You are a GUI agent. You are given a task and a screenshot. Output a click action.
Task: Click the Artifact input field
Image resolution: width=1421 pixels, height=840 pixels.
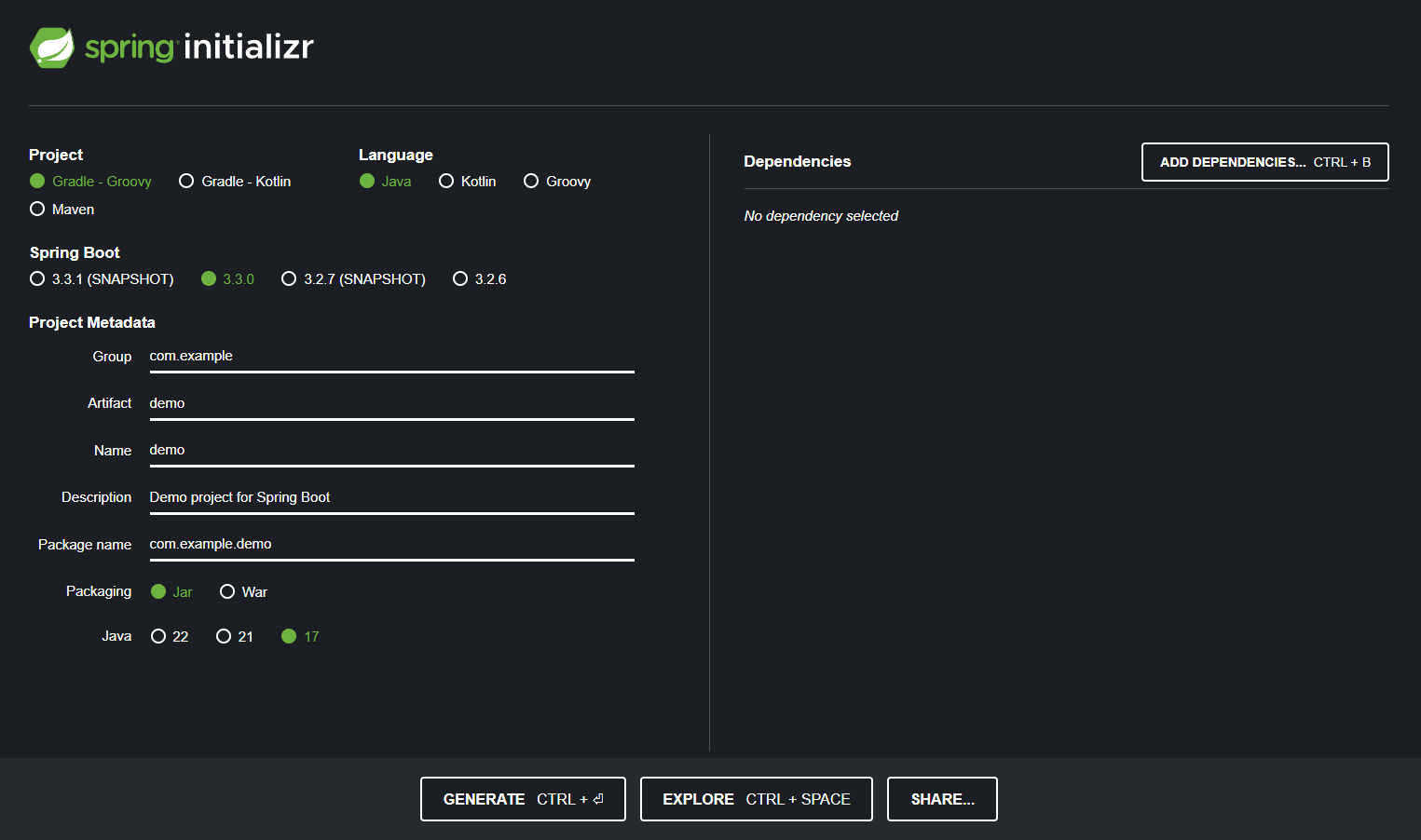click(x=391, y=402)
